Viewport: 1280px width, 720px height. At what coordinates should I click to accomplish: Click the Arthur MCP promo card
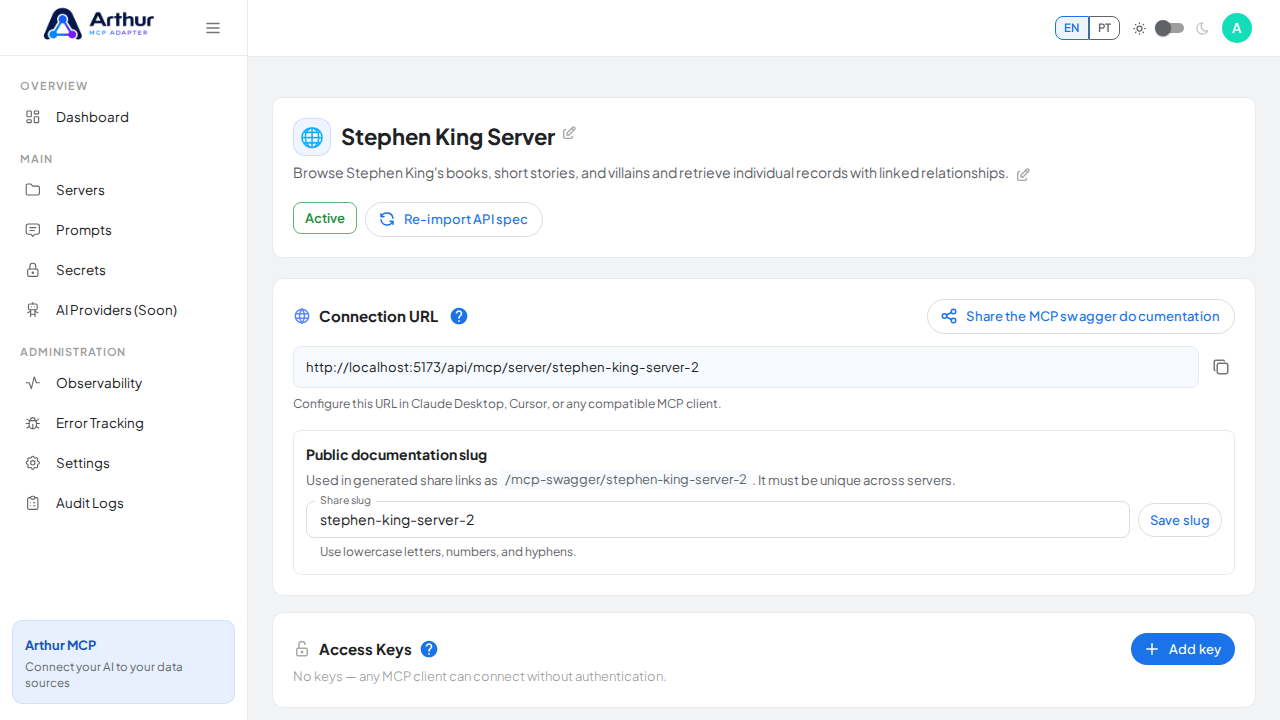pyautogui.click(x=124, y=662)
